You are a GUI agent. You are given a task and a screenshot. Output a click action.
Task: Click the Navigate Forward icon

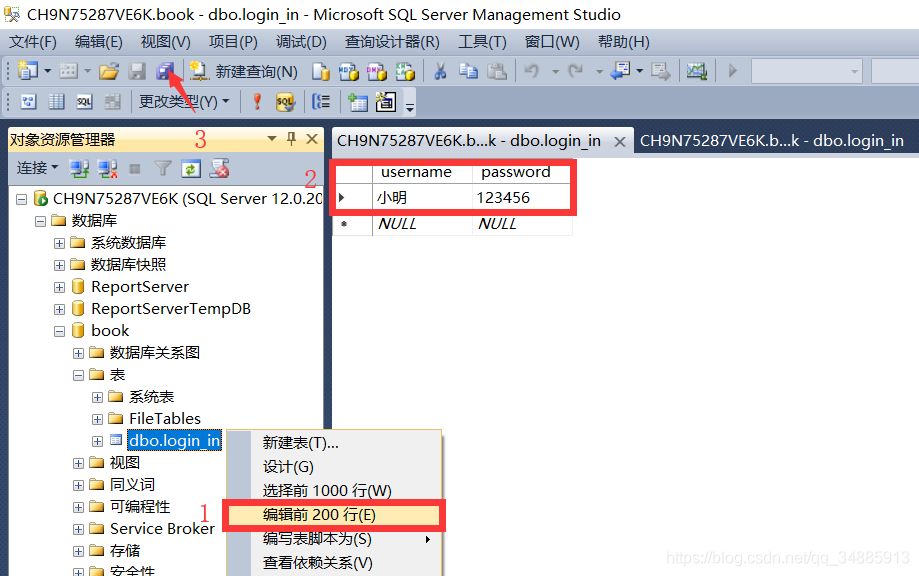[661, 71]
